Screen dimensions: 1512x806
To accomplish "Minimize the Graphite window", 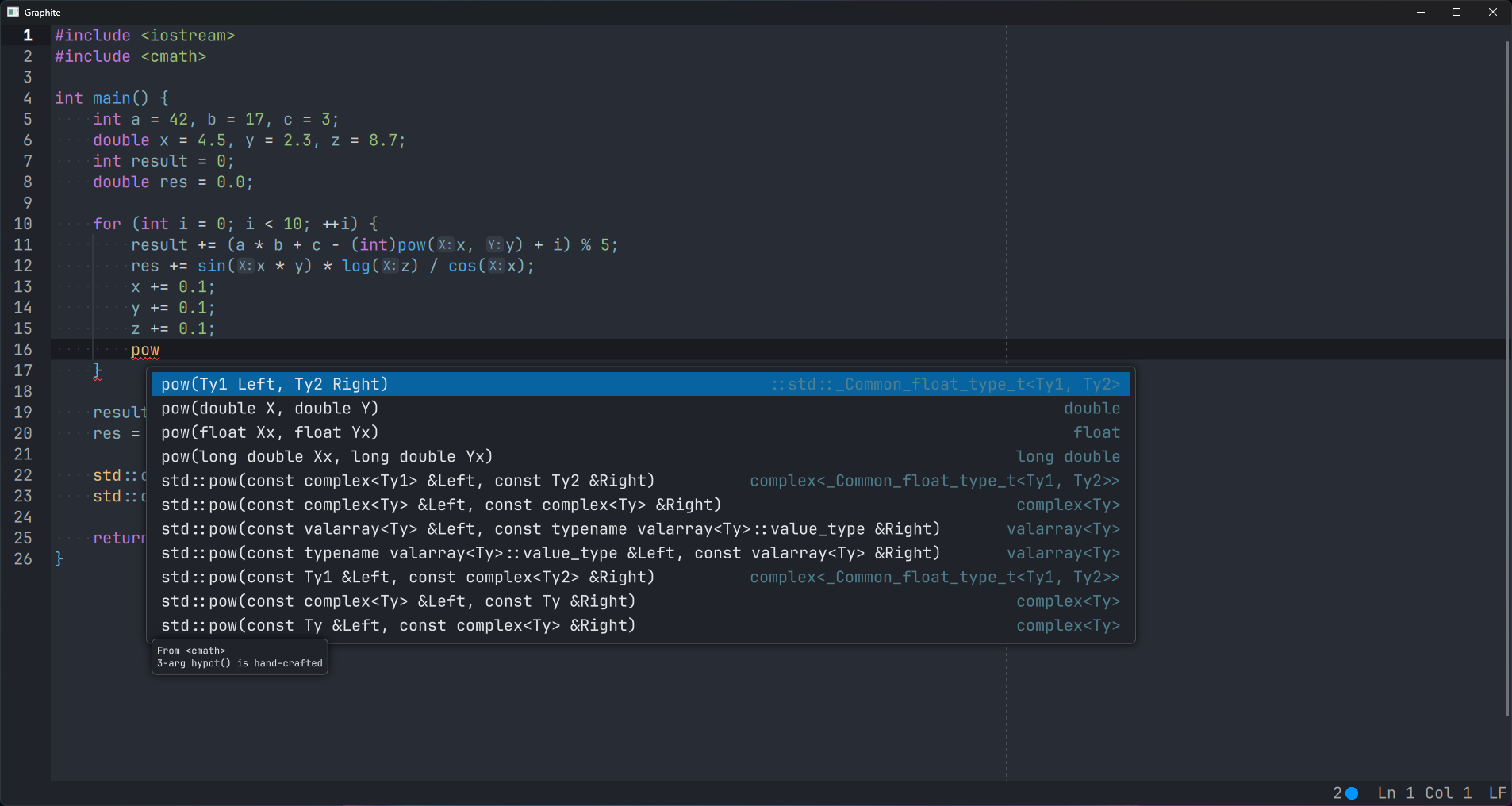I will click(1420, 12).
